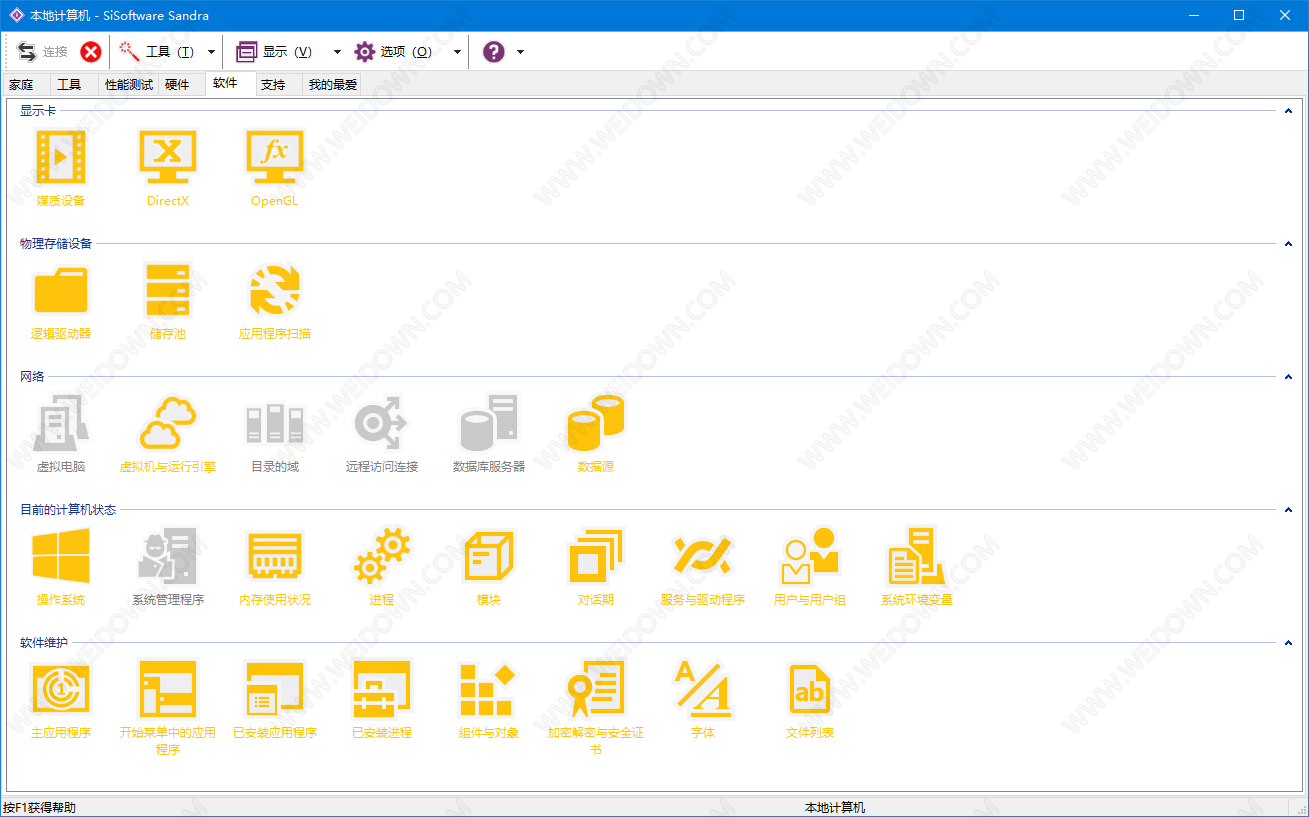Switch to the 性能测试 tab

[129, 85]
